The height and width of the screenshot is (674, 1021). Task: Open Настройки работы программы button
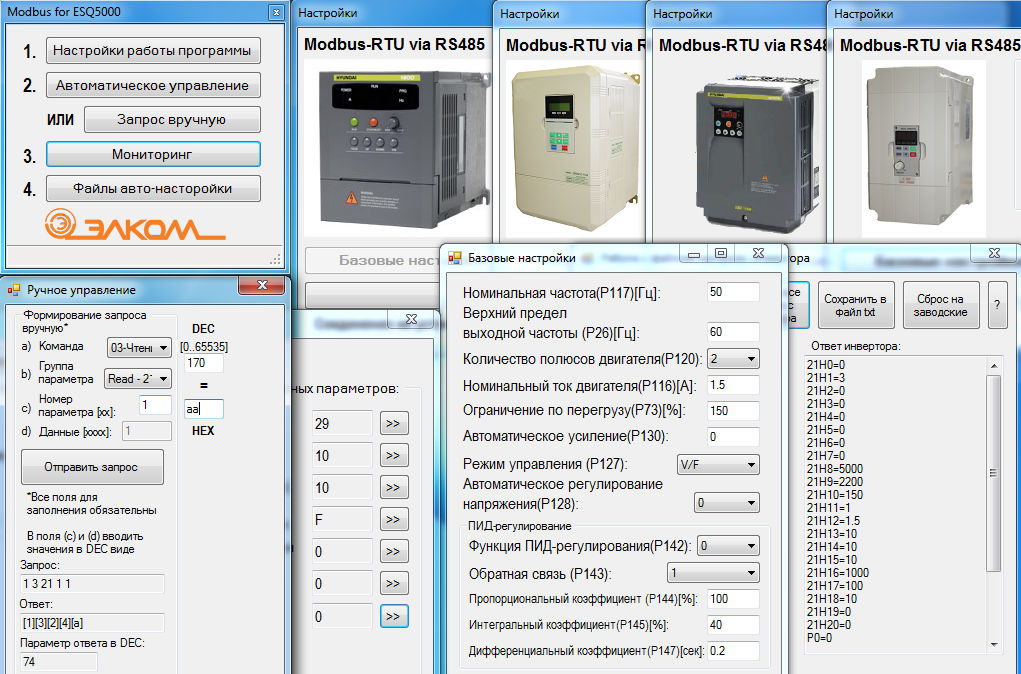(153, 50)
